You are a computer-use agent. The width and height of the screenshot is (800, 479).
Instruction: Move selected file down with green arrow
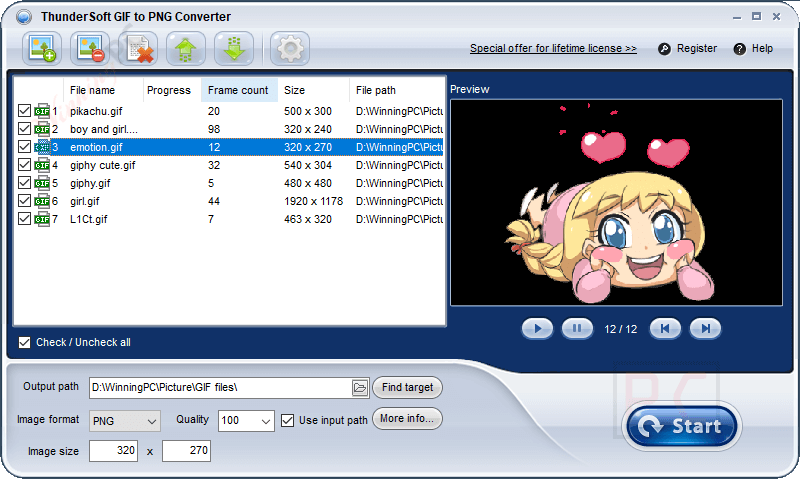(x=234, y=49)
